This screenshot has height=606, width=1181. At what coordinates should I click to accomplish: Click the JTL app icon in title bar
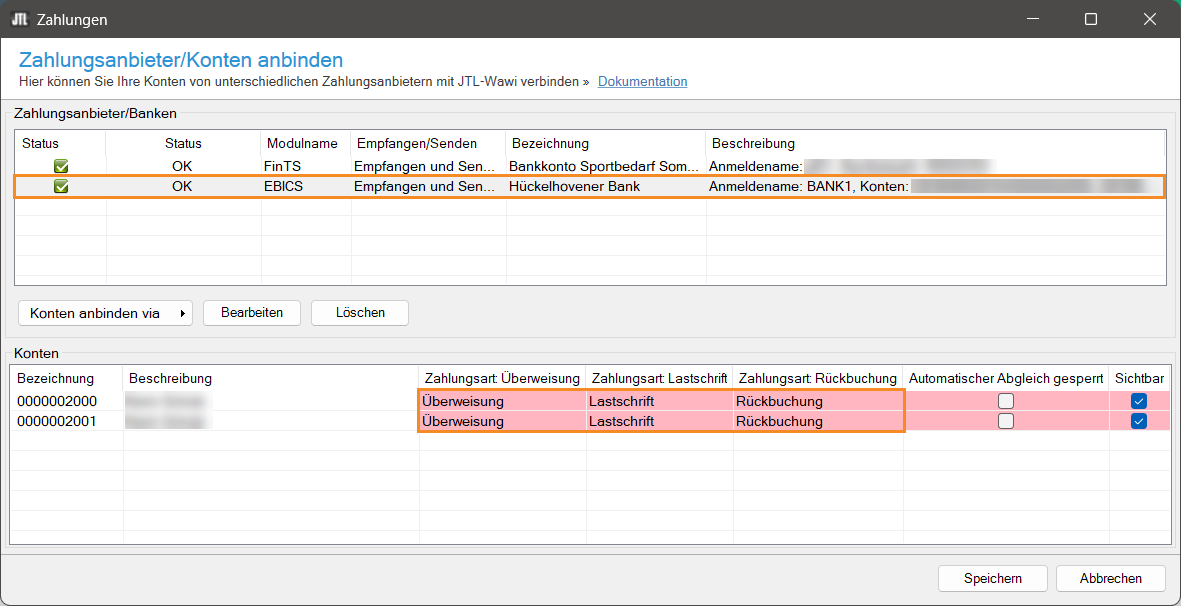coord(19,19)
